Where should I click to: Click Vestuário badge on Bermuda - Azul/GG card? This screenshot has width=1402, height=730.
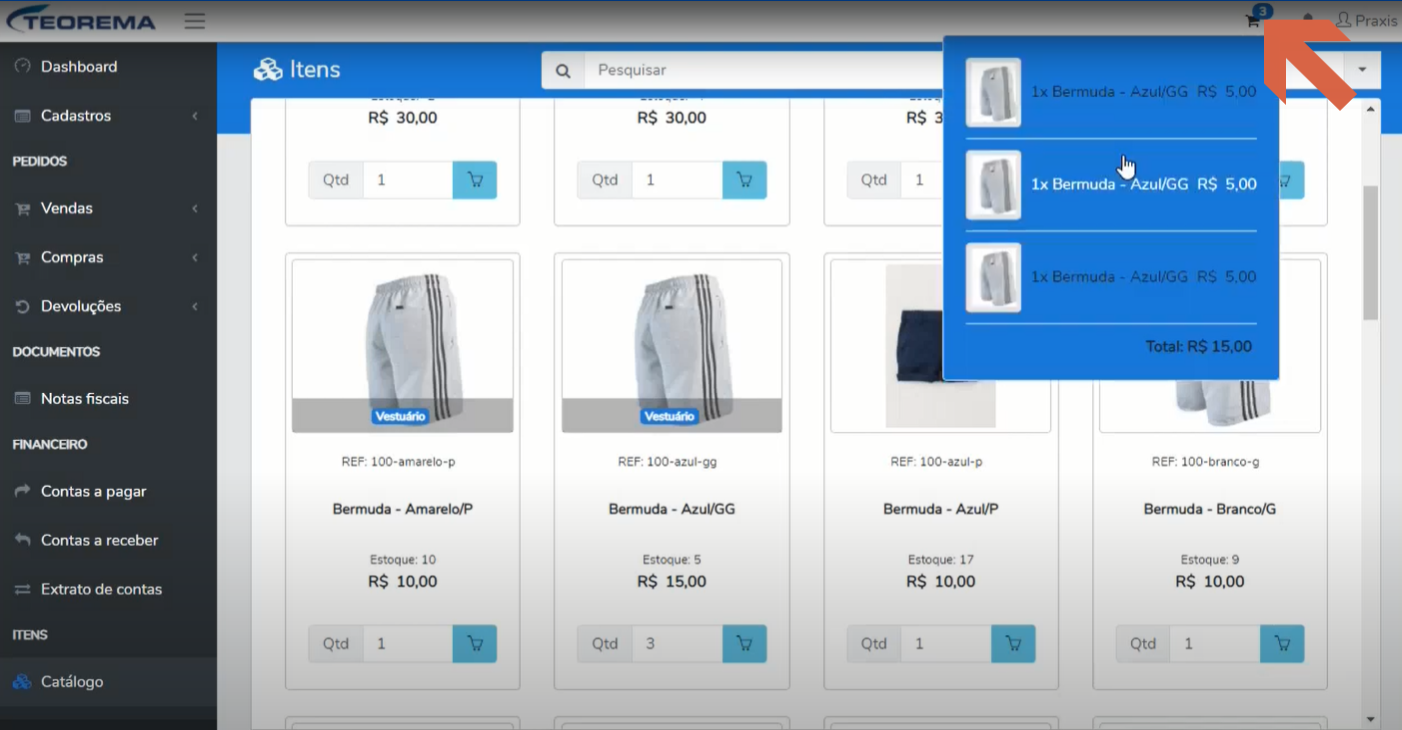point(669,416)
